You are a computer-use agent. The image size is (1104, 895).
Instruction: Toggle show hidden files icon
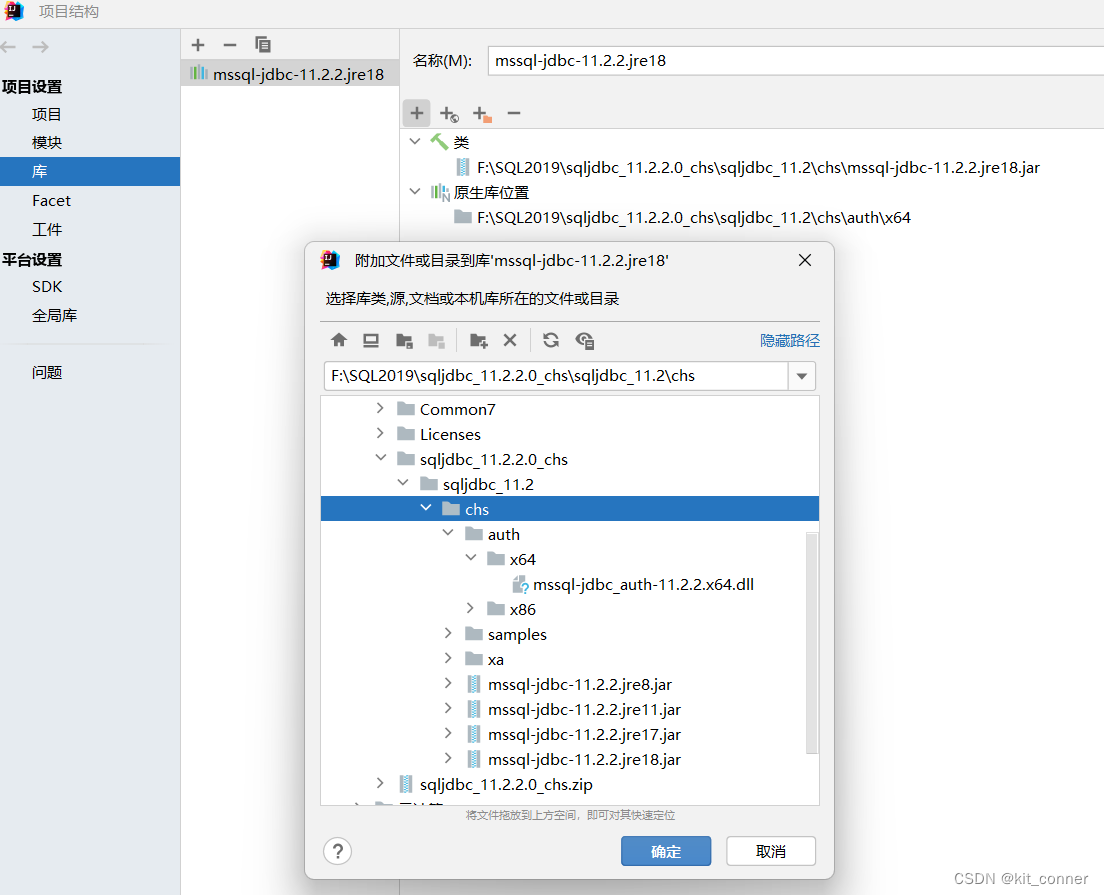(x=585, y=341)
